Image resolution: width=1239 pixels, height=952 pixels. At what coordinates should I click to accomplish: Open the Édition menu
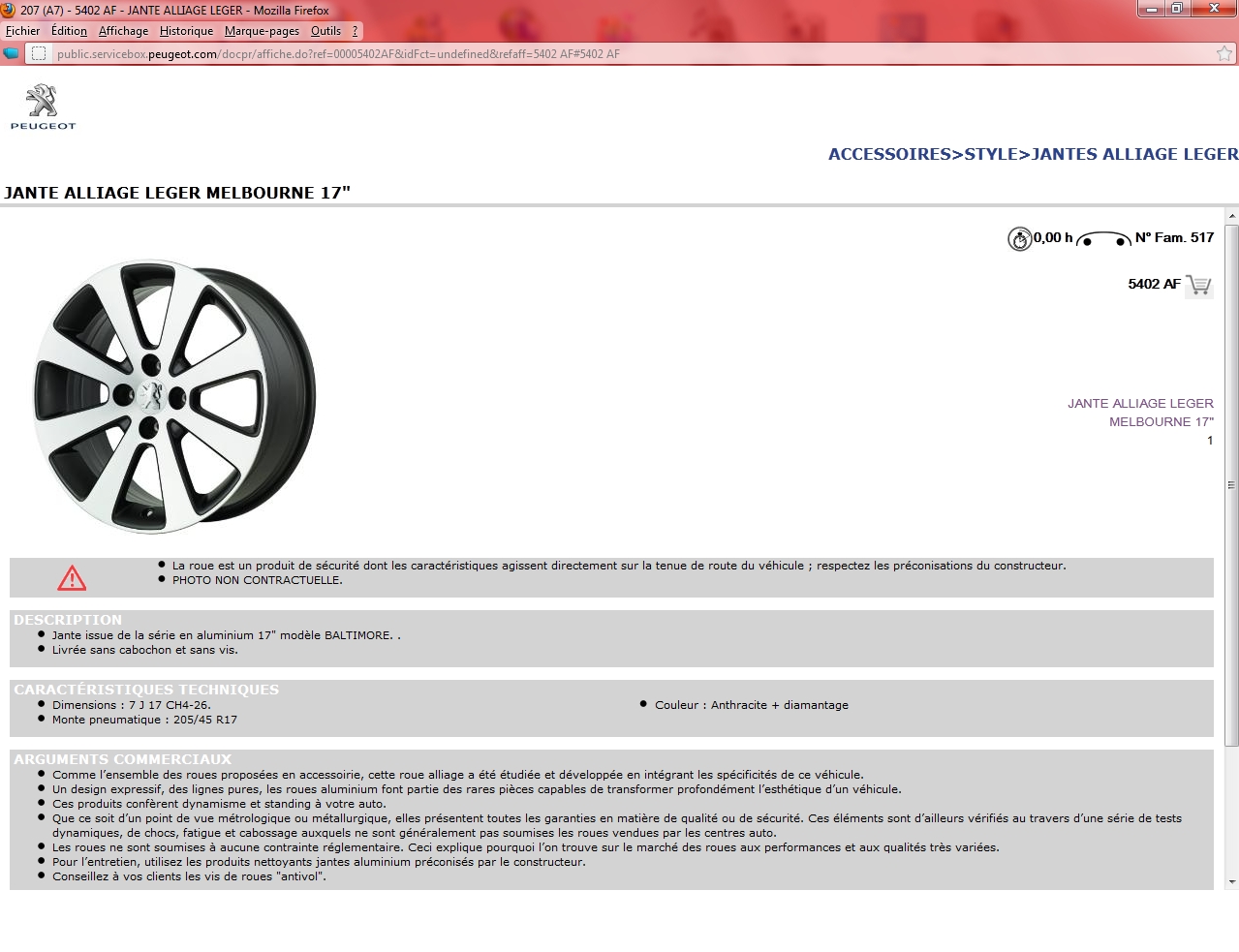(x=69, y=31)
